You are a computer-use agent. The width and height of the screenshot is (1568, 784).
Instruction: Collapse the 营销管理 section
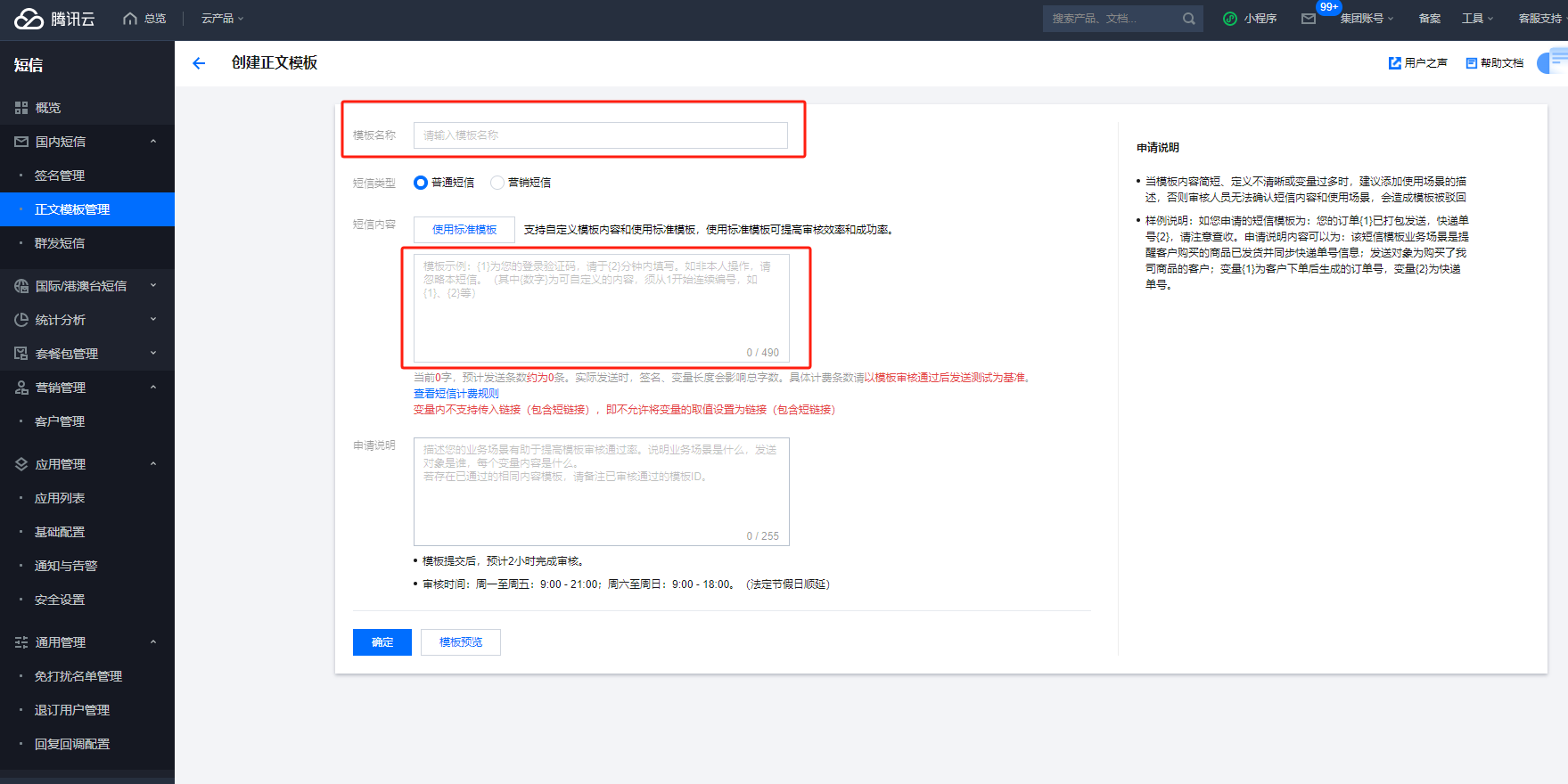(153, 388)
